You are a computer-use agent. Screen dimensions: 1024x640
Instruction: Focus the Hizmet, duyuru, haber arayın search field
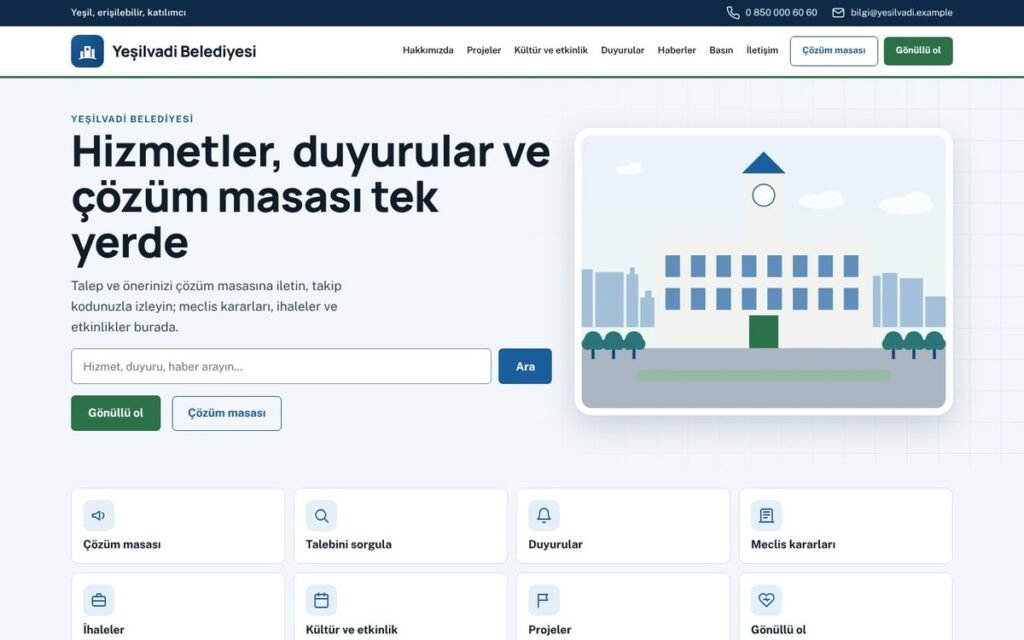pyautogui.click(x=281, y=366)
